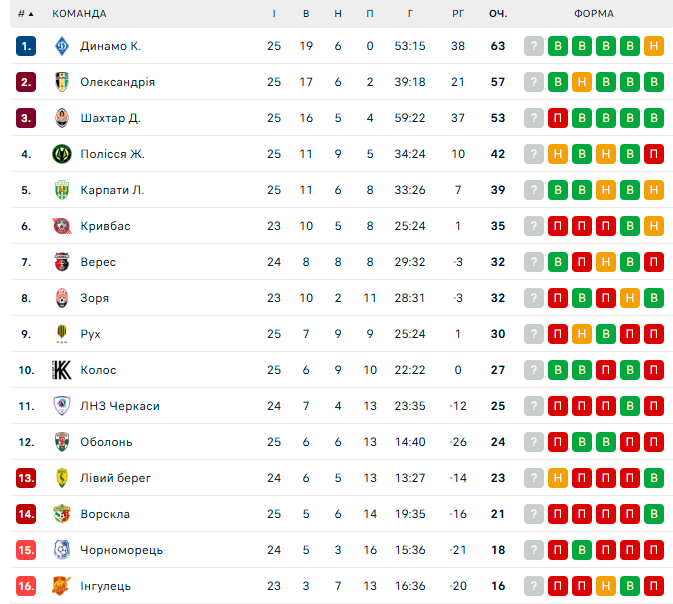Open the ЛНЗ Черкаси team page
This screenshot has height=604, width=673.
click(120, 406)
